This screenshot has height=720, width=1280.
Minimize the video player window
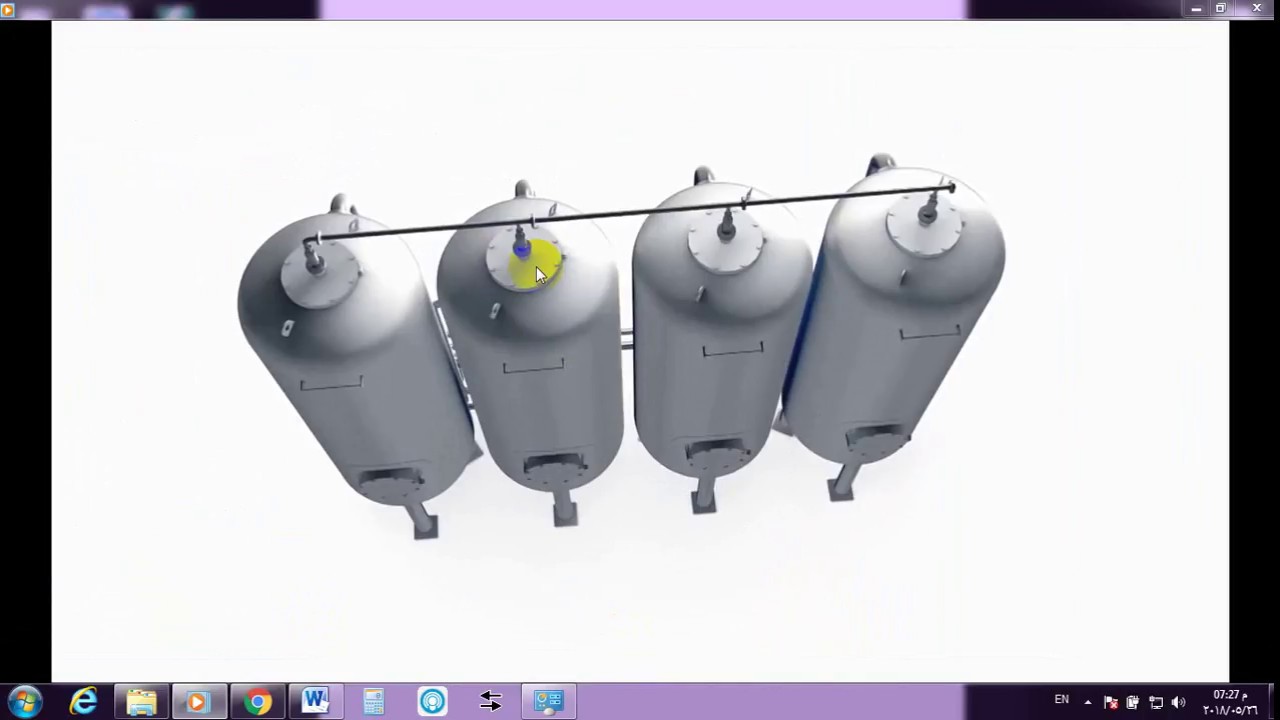(1196, 9)
